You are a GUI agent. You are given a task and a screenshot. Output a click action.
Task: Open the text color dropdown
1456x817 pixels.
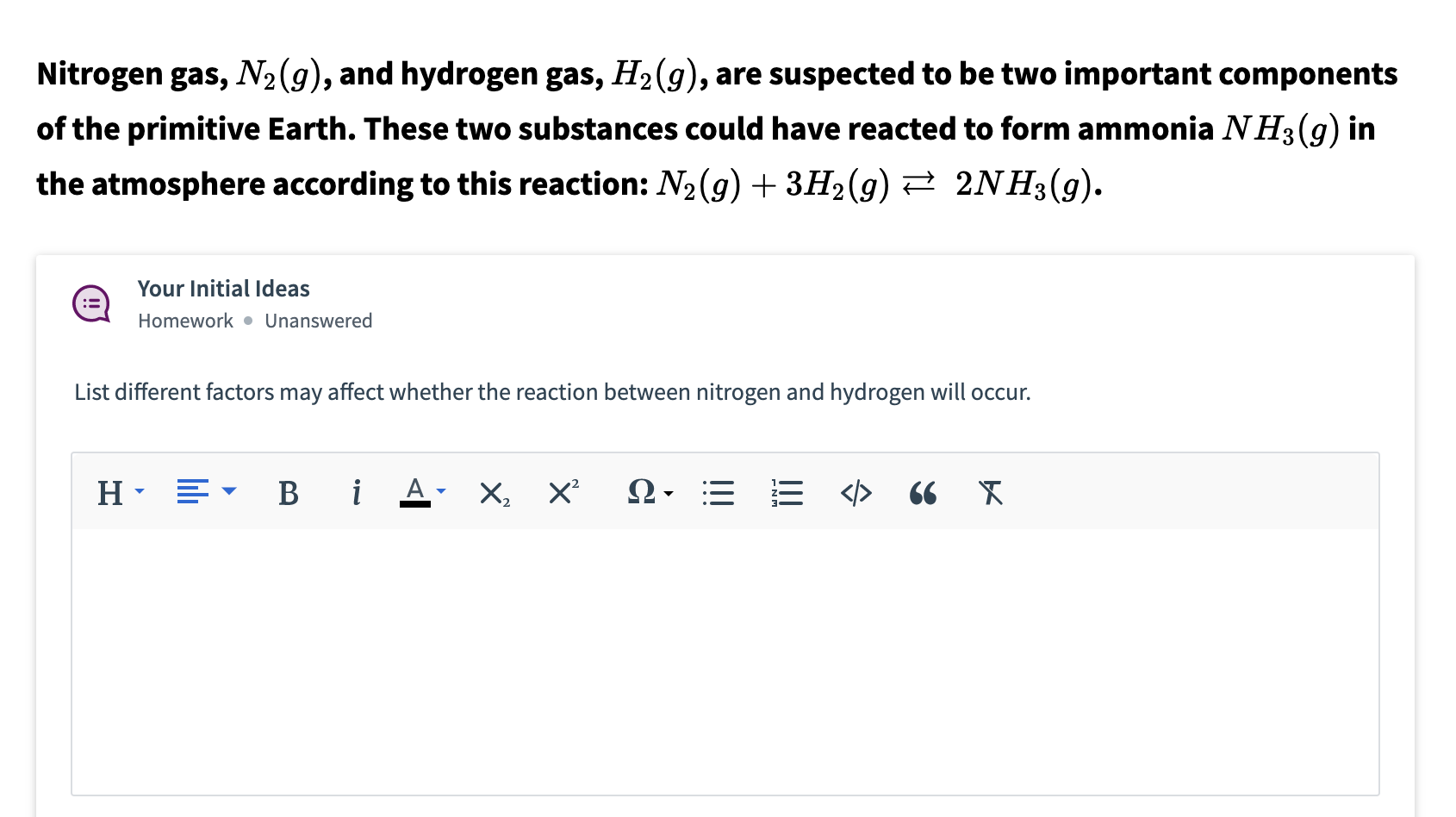(423, 492)
